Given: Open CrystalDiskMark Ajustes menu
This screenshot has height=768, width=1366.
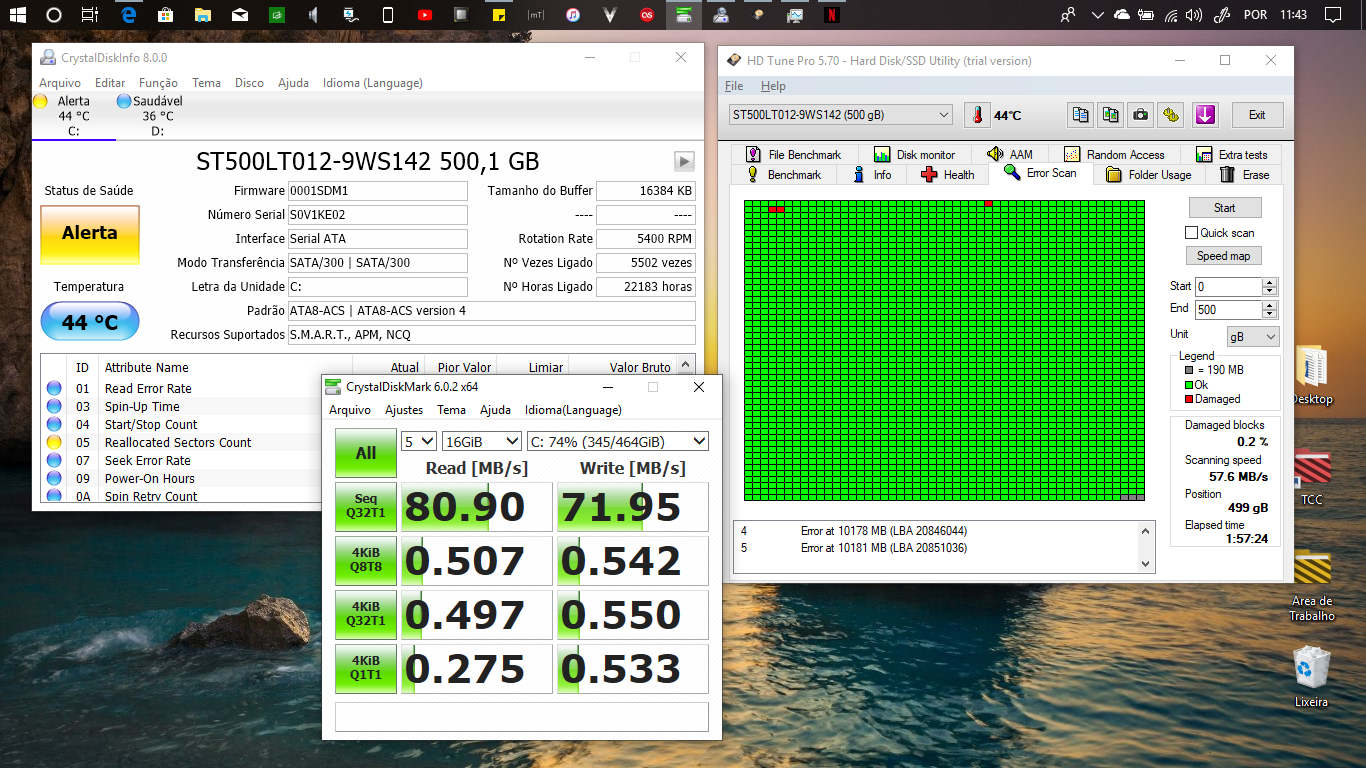Looking at the screenshot, I should (x=404, y=410).
